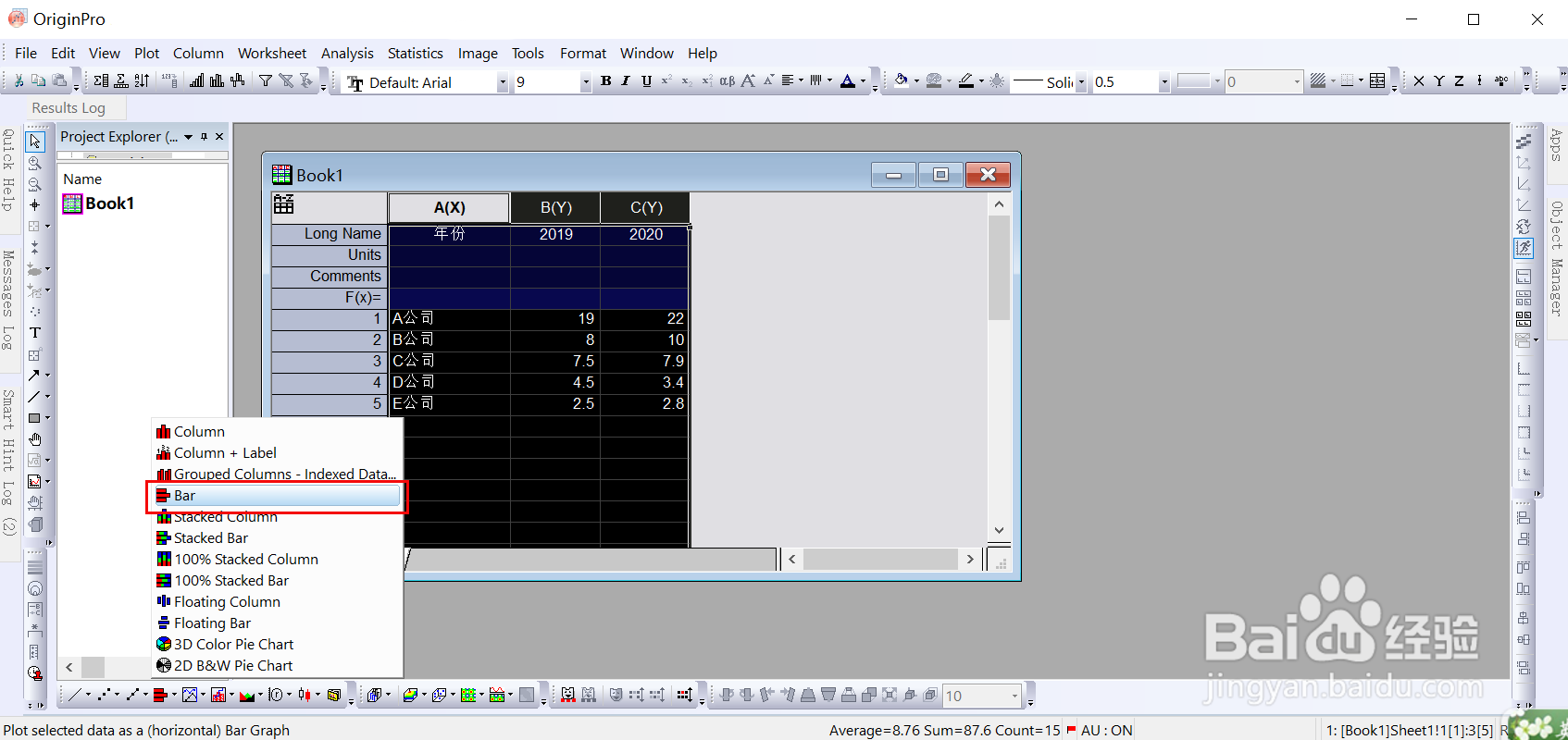Choose Column + Label plot option
The width and height of the screenshot is (1568, 740).
pyautogui.click(x=278, y=453)
